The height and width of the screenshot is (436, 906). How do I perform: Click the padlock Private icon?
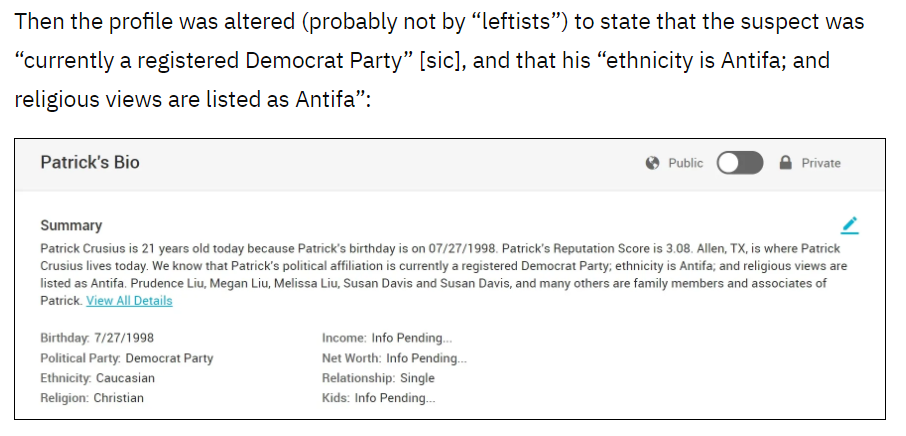[785, 163]
